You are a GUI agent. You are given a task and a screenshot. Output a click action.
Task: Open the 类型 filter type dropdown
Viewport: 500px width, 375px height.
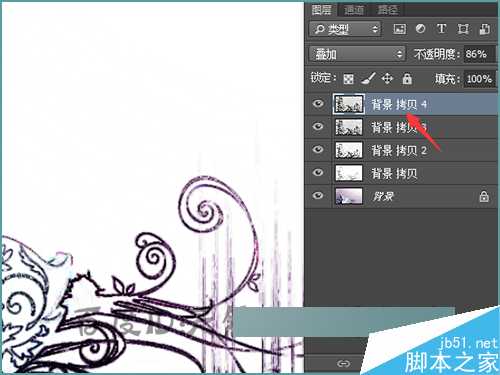coord(345,29)
